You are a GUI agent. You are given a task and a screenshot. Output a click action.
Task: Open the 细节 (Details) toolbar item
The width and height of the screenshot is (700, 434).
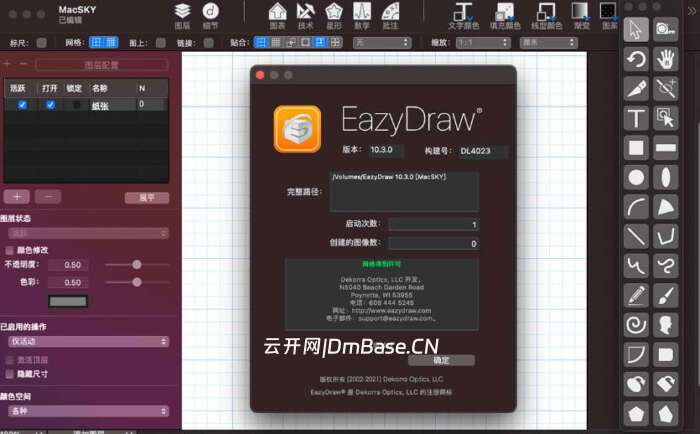click(211, 16)
